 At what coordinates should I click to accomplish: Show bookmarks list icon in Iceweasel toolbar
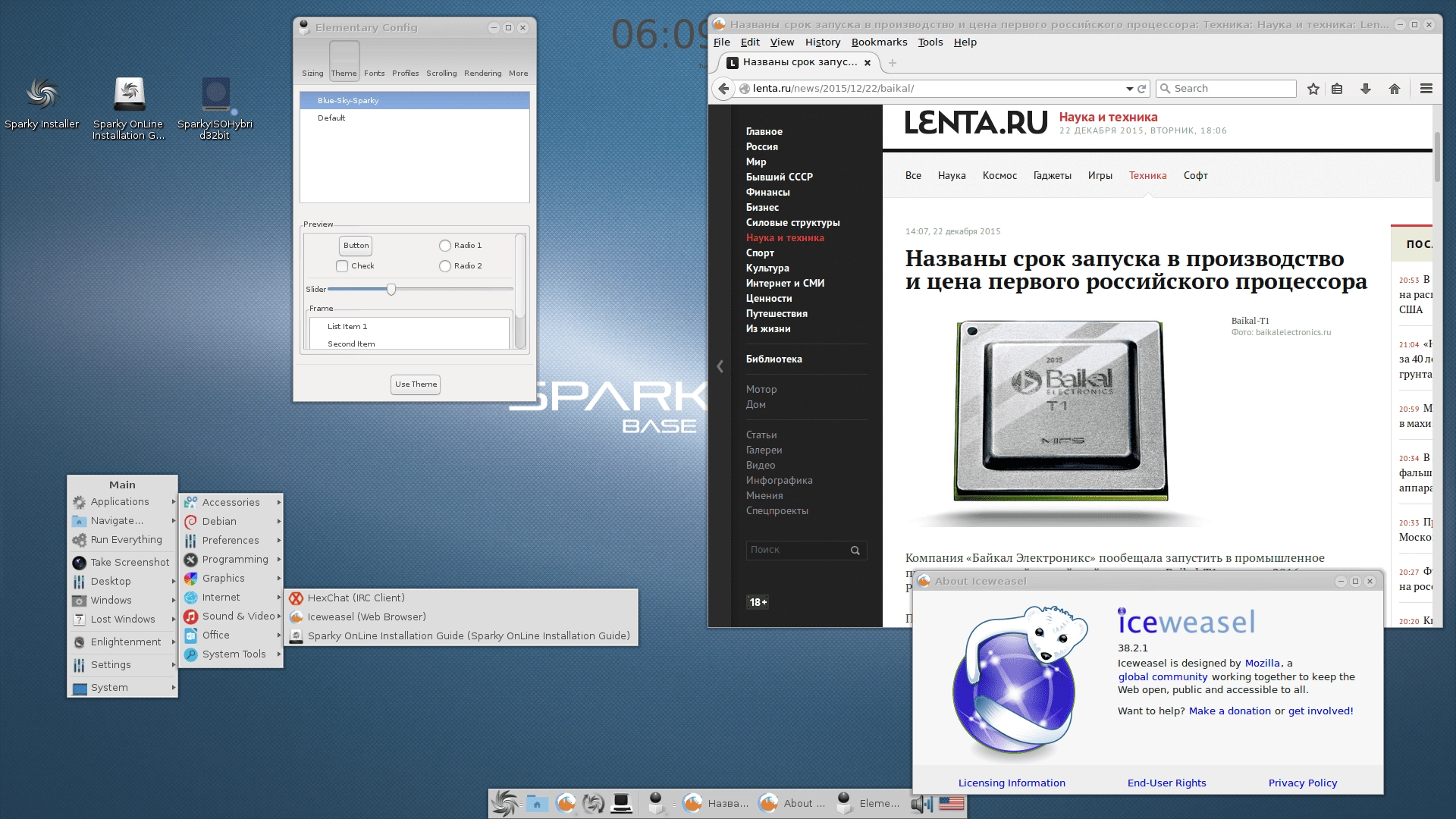(x=1337, y=89)
